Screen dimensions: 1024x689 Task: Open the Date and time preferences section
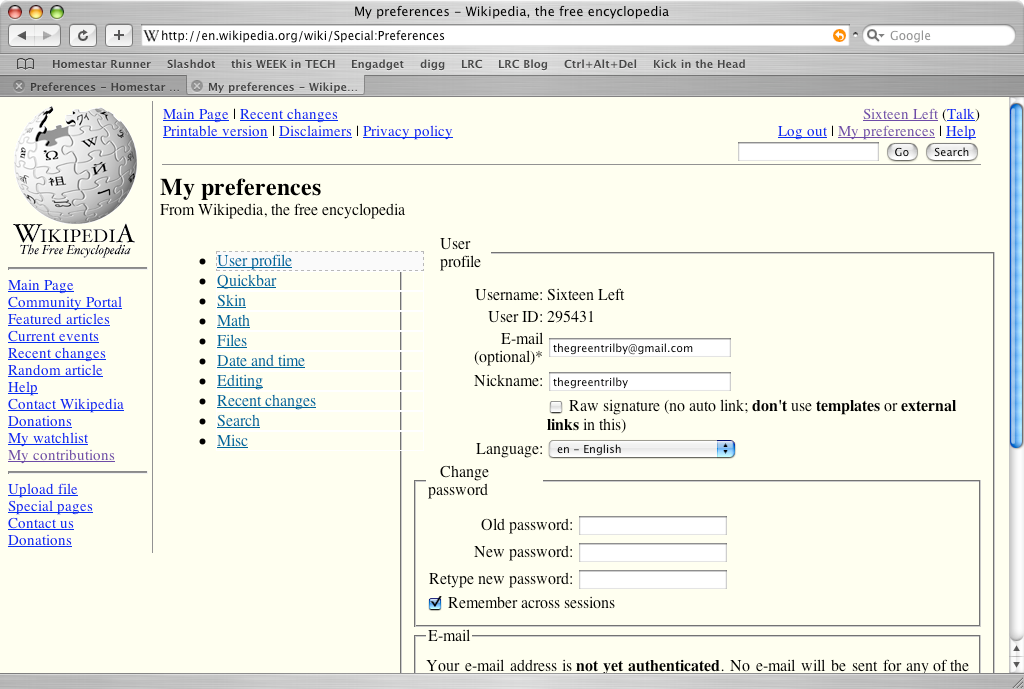click(x=261, y=361)
